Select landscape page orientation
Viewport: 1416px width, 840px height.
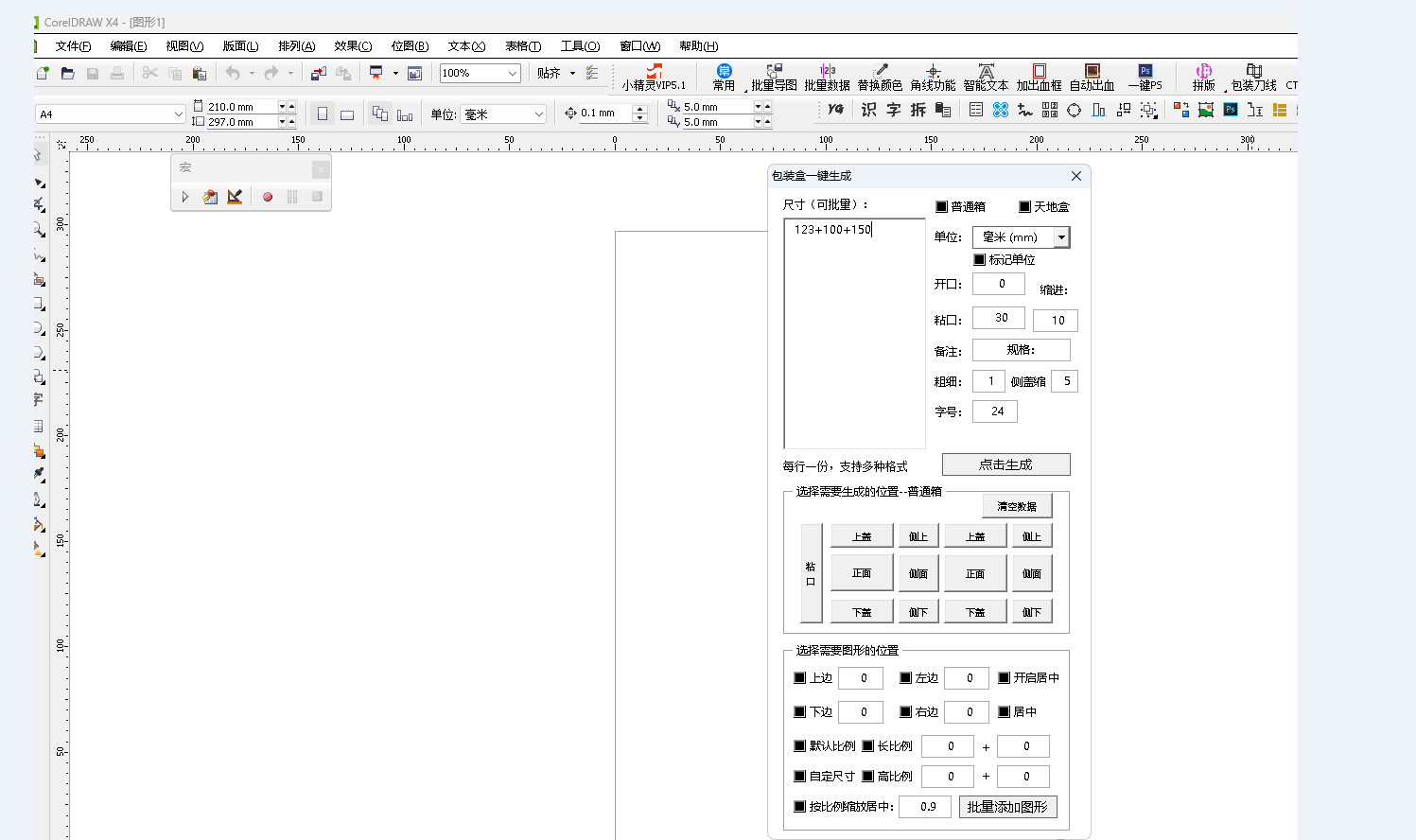[x=347, y=114]
